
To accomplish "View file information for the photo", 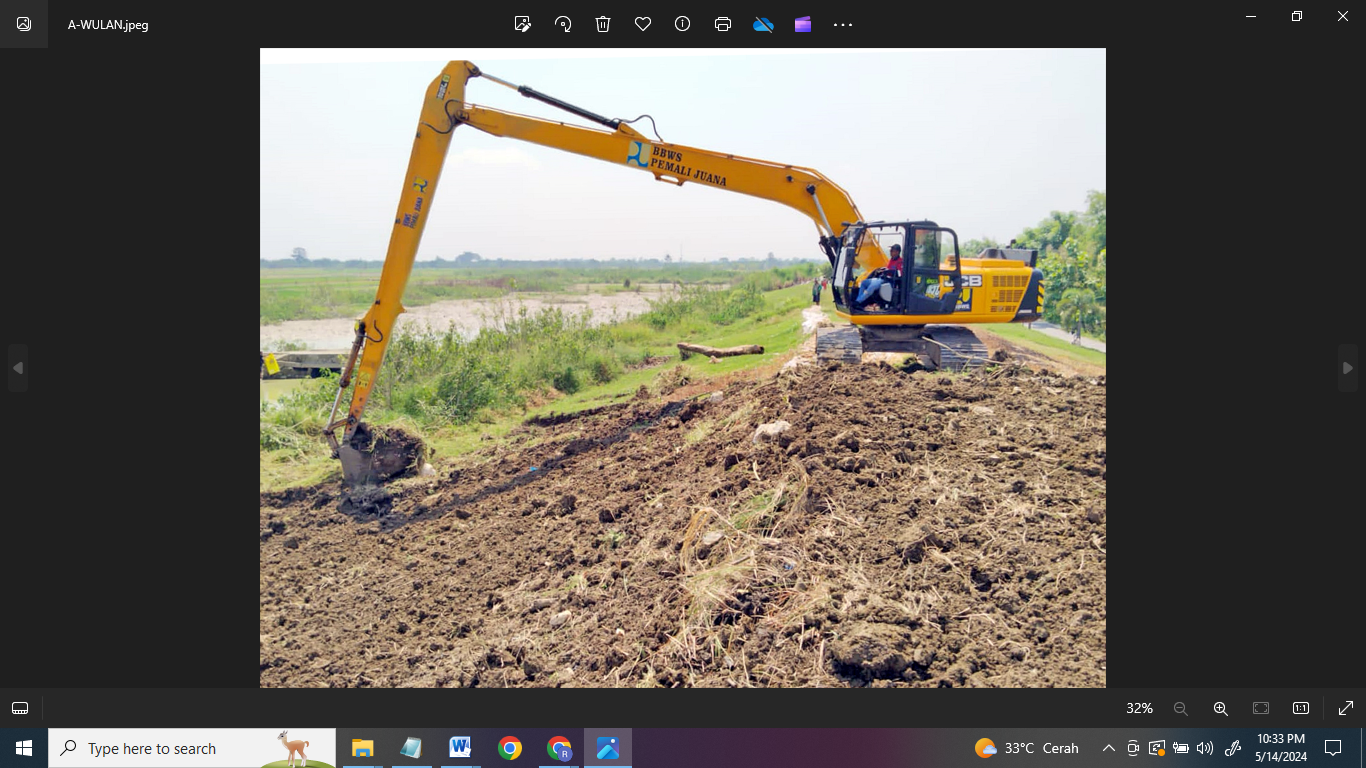I will click(x=682, y=24).
